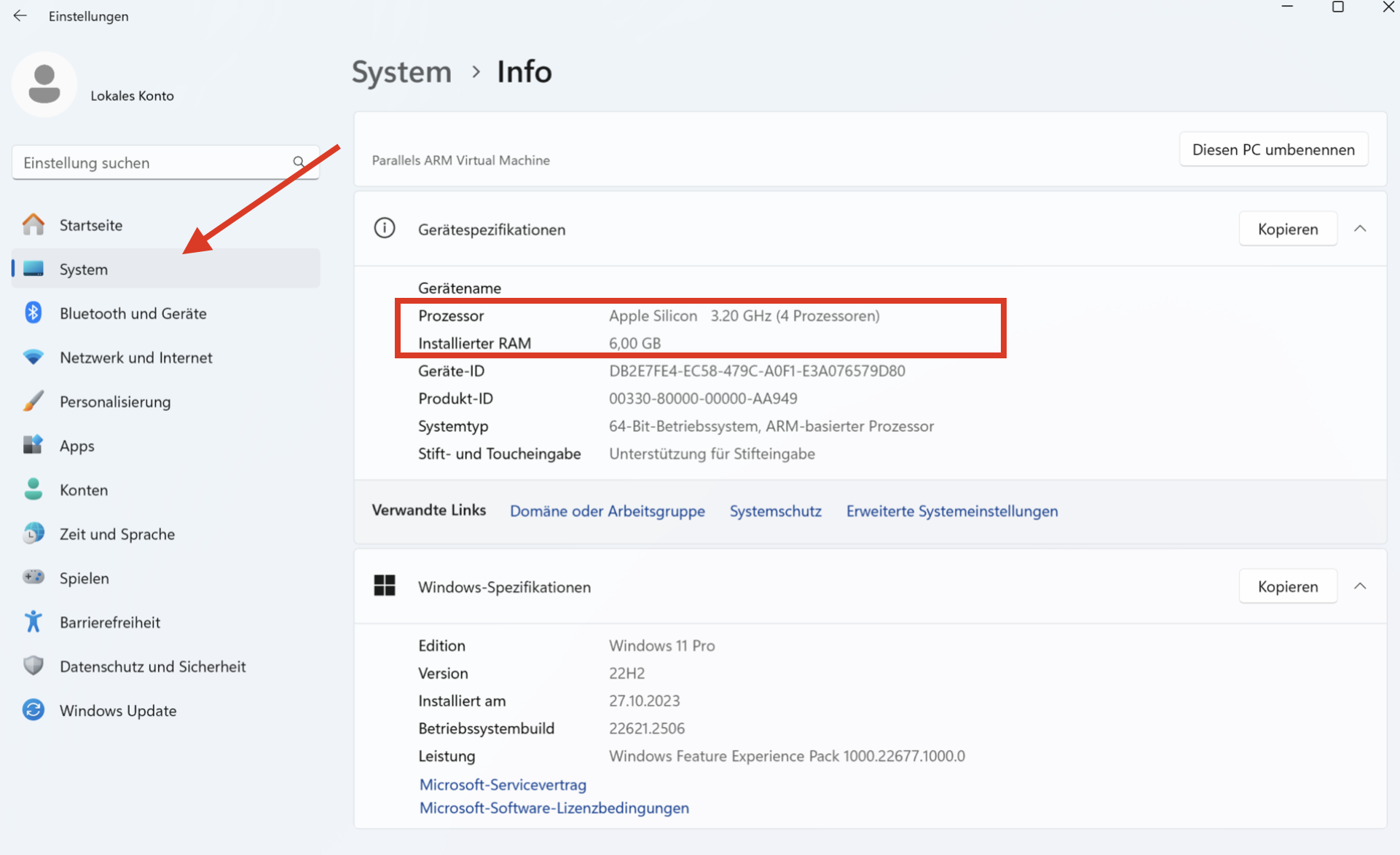Screen dimensions: 1400x855
Task: Open the Microsoft-Servicevertrag link
Action: (x=503, y=784)
